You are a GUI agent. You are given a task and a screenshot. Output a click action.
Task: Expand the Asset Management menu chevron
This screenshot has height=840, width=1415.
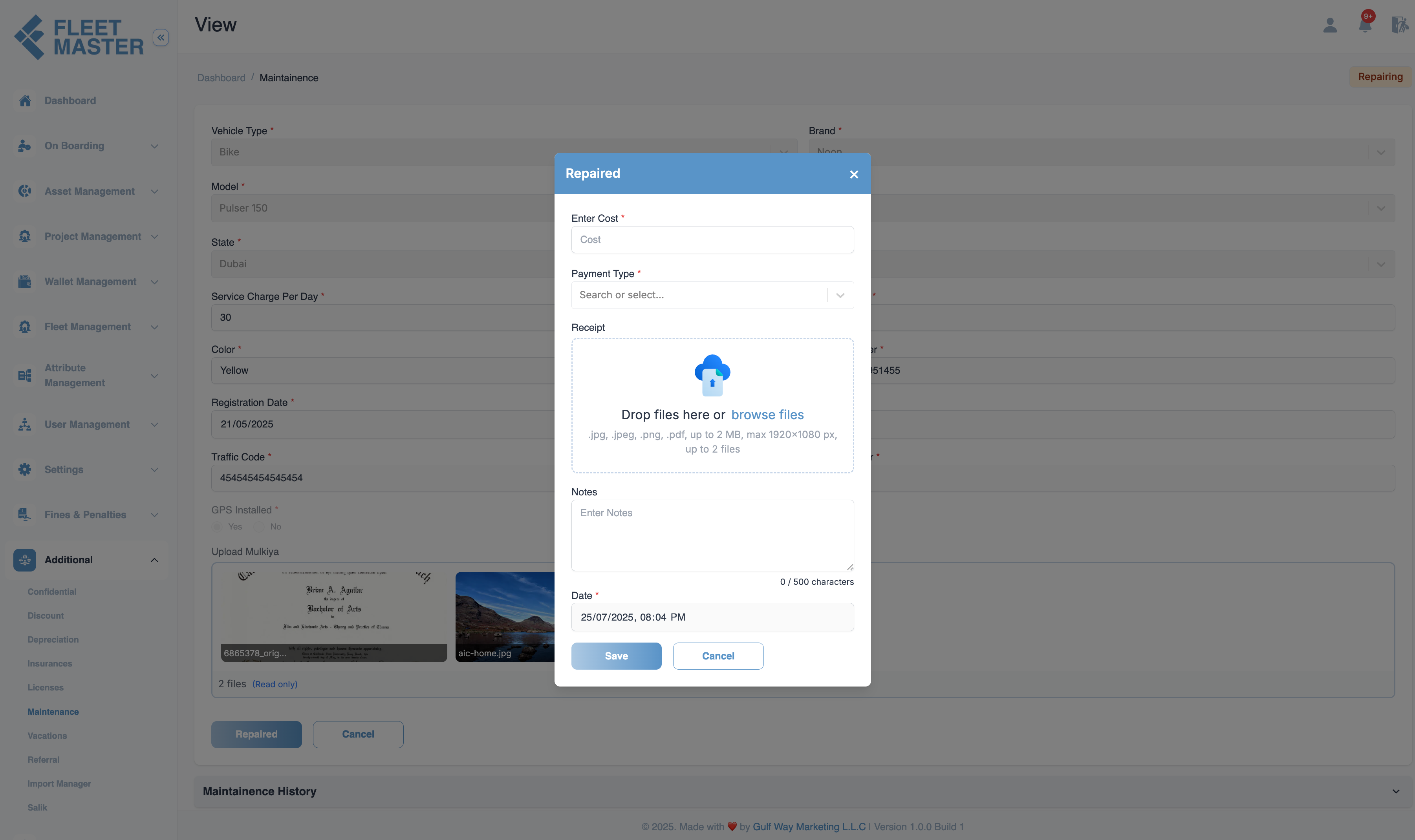click(154, 191)
